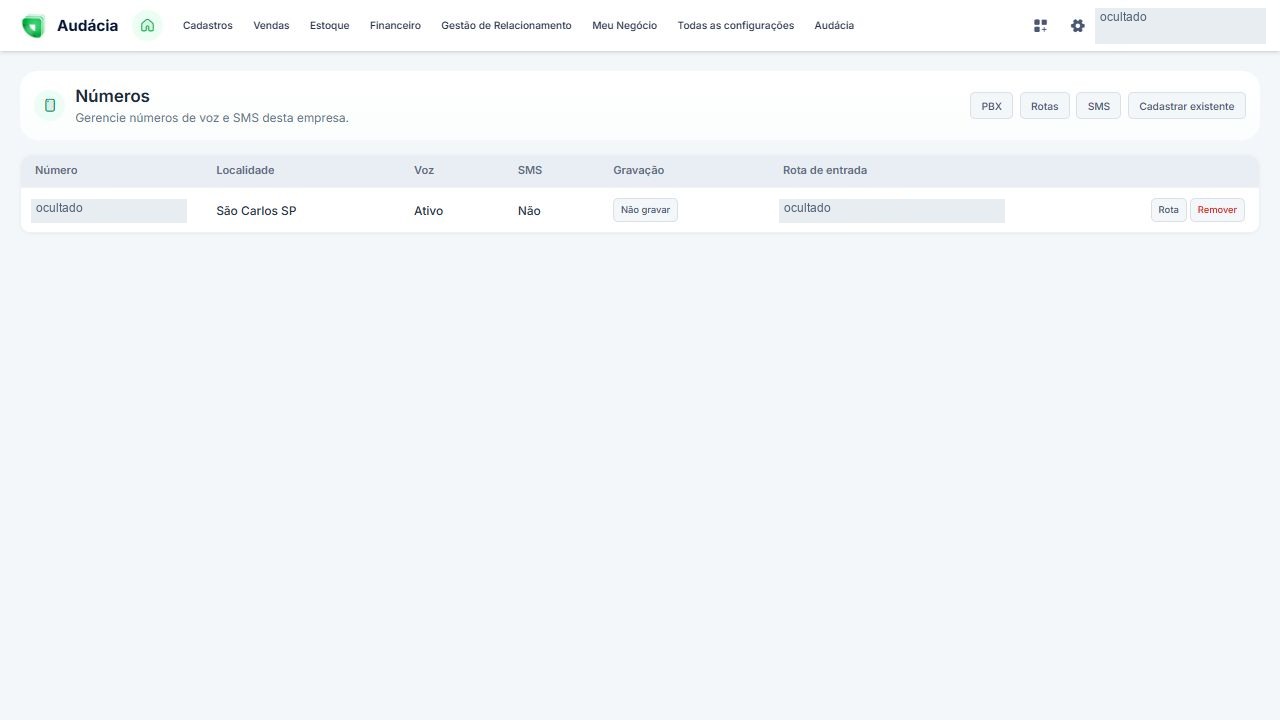Click the Números page title

(x=112, y=96)
